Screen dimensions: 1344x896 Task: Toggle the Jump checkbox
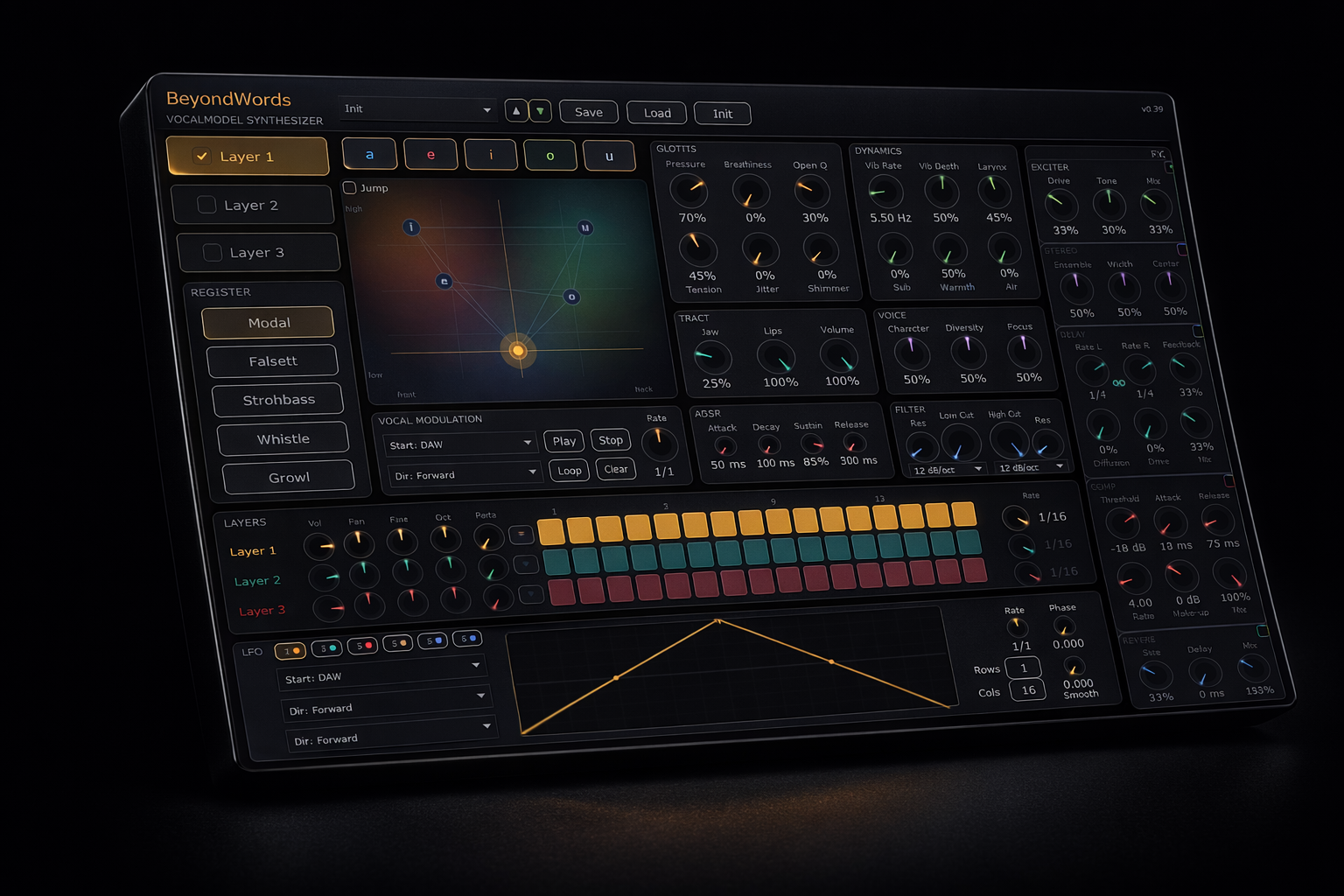click(x=350, y=188)
